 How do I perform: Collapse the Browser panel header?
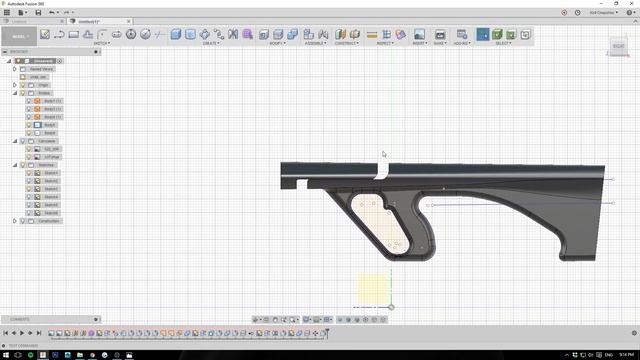coord(5,52)
